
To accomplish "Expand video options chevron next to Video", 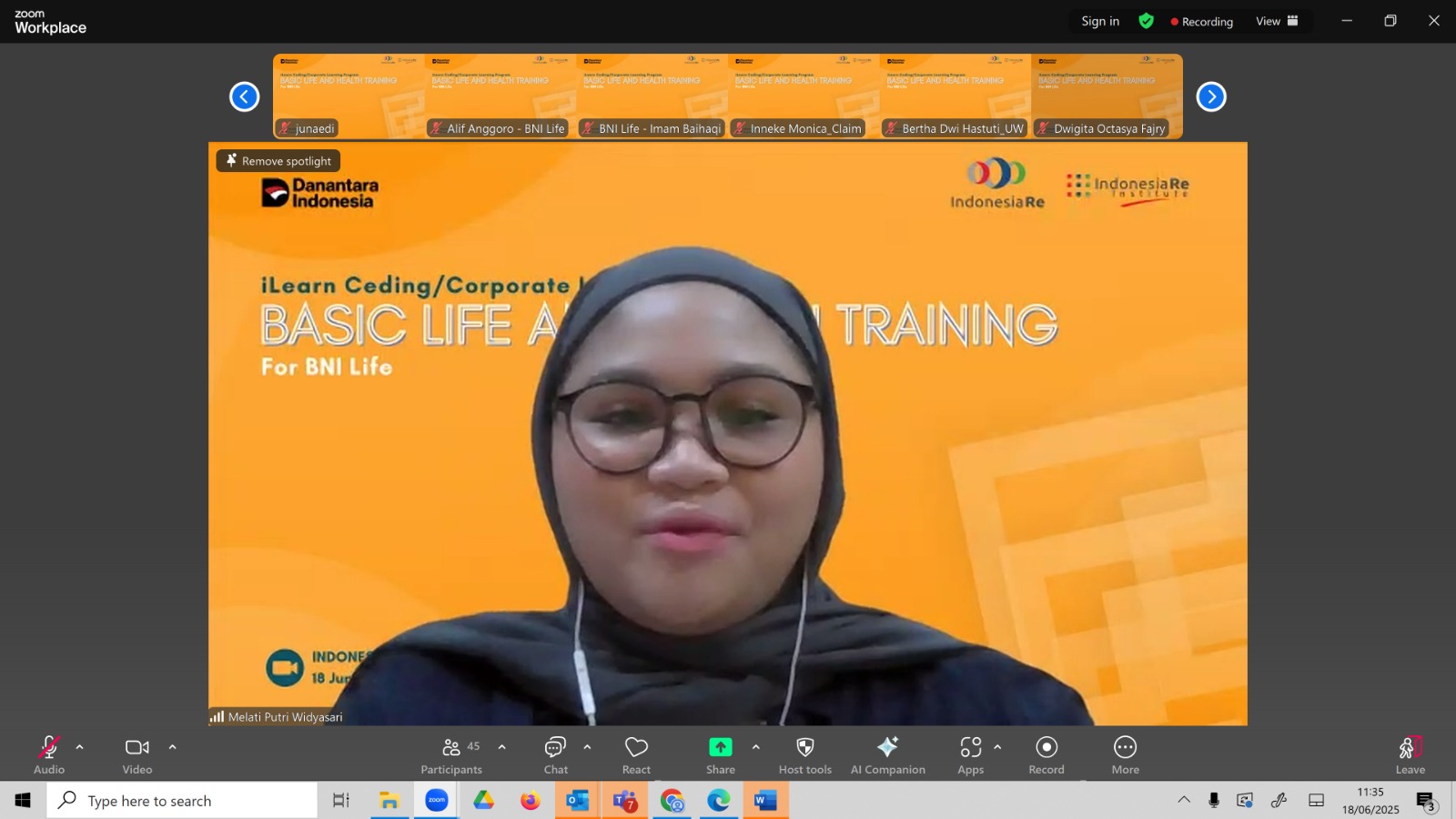I will pos(172,747).
